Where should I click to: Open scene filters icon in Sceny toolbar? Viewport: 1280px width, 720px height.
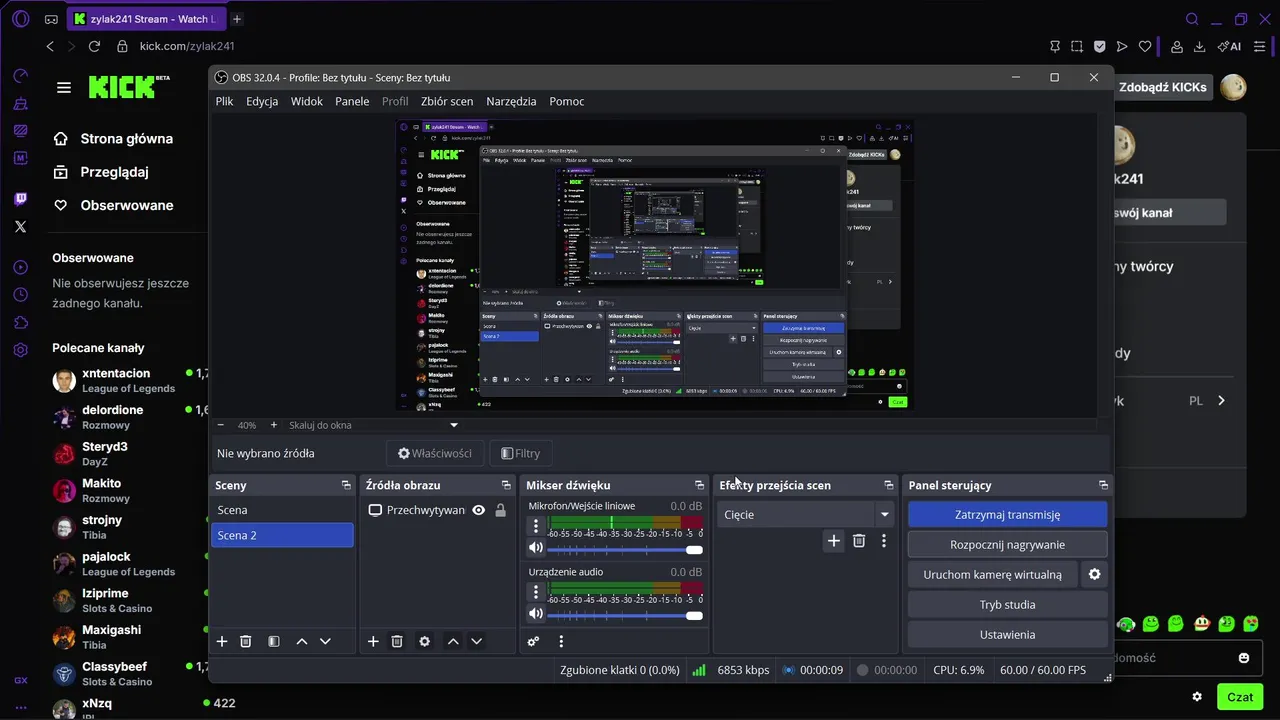(x=273, y=642)
